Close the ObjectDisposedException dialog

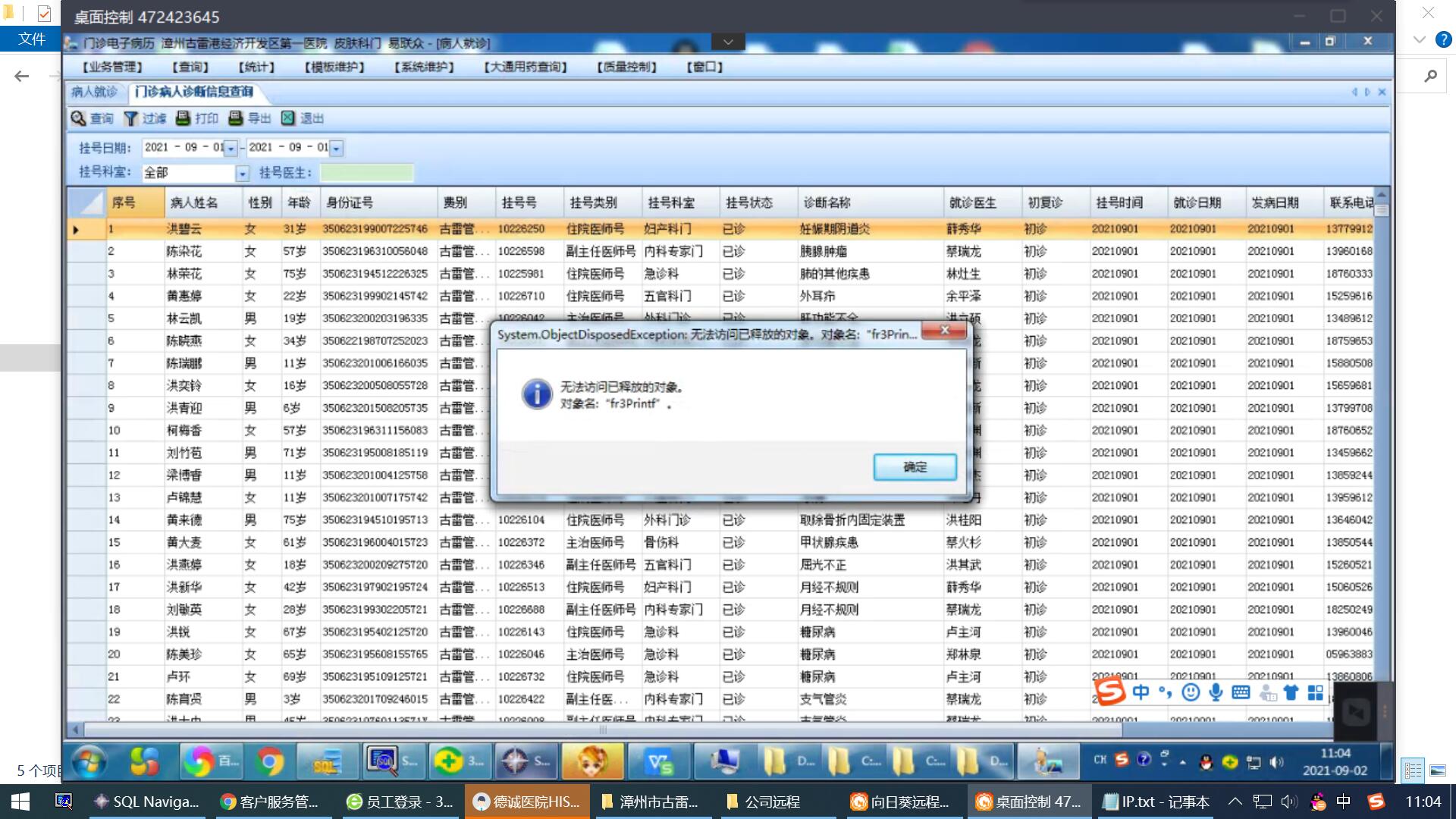[945, 331]
